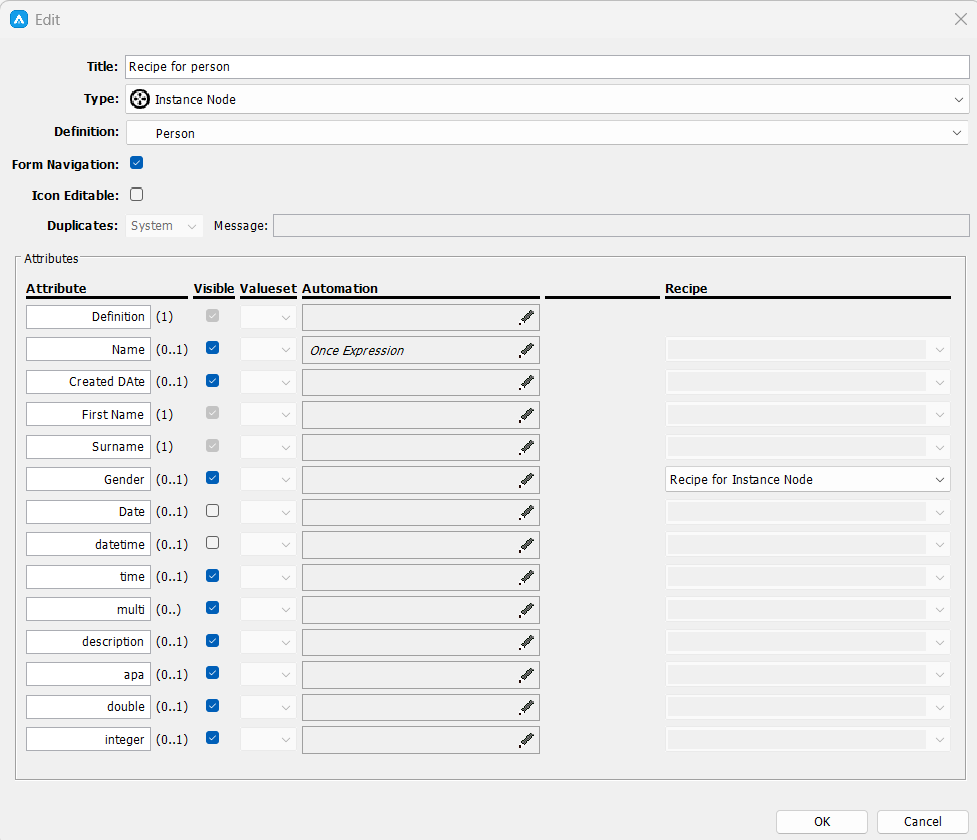This screenshot has height=840, width=977.
Task: Close the Edit dialog window
Action: [x=959, y=19]
